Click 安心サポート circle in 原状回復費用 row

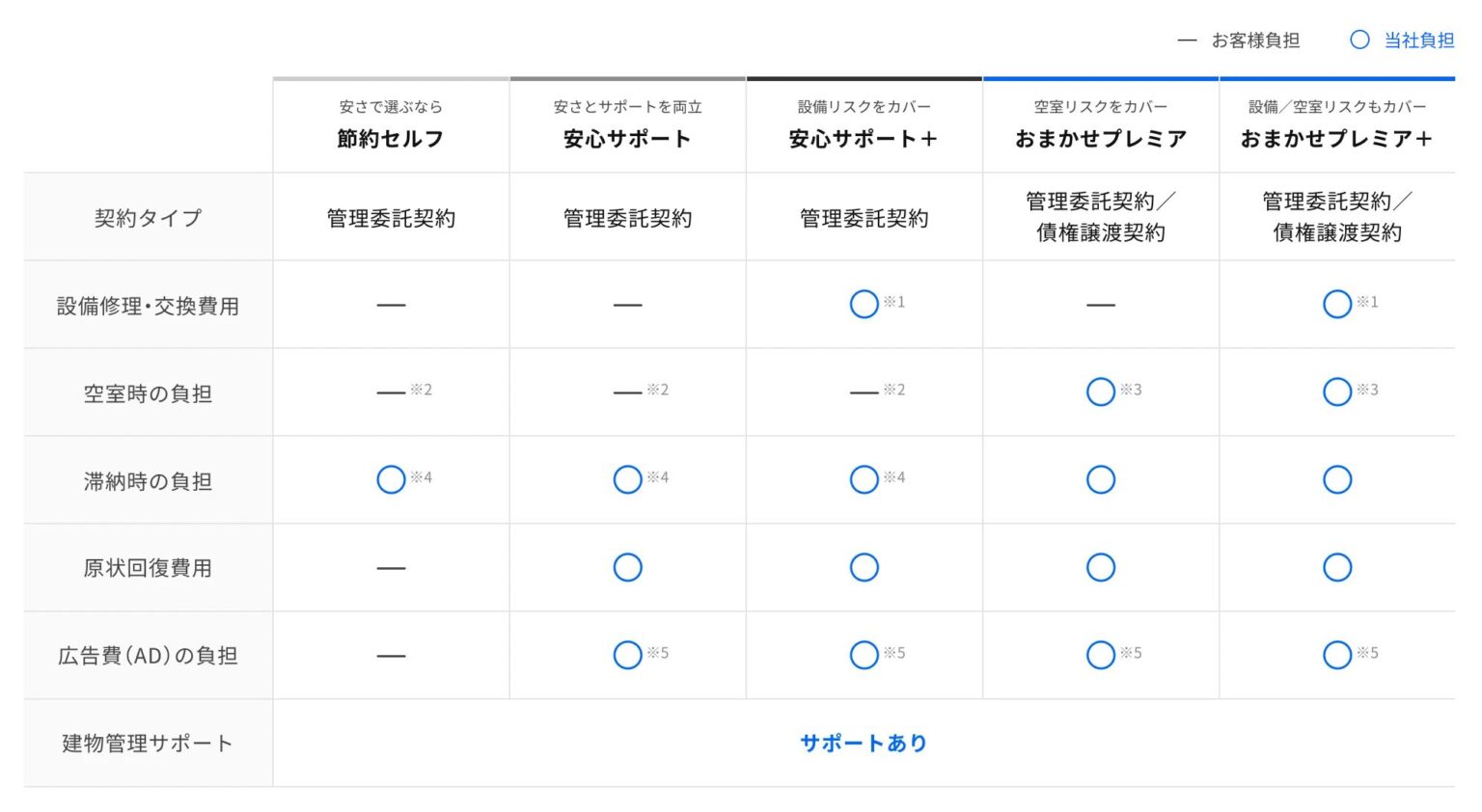tap(627, 567)
